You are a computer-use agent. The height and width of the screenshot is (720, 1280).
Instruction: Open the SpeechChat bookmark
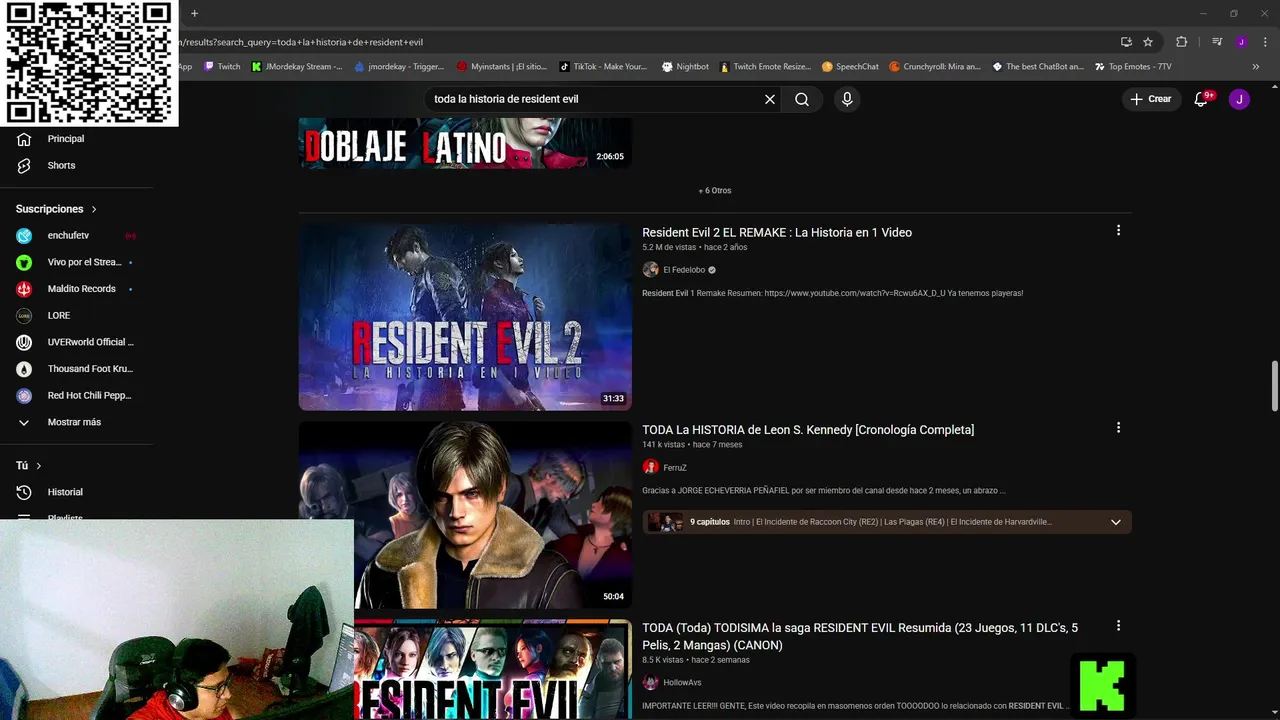[850, 67]
